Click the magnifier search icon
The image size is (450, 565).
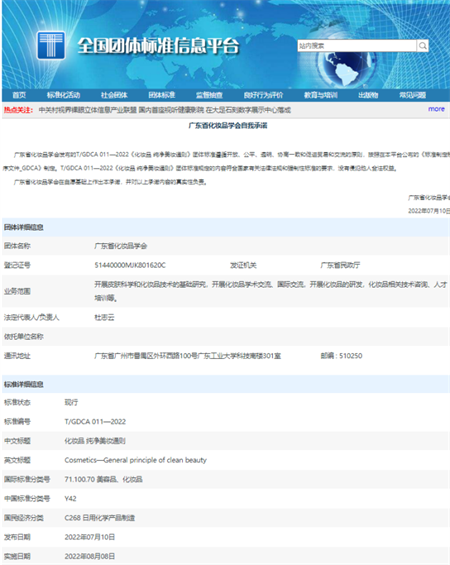pyautogui.click(x=423, y=46)
